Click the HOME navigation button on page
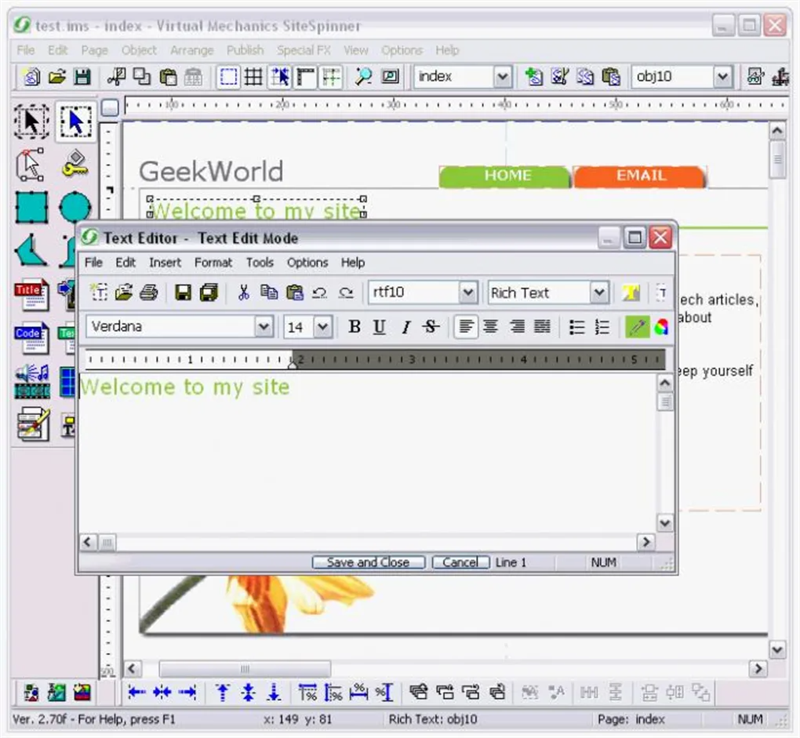This screenshot has width=800, height=738. [x=505, y=176]
